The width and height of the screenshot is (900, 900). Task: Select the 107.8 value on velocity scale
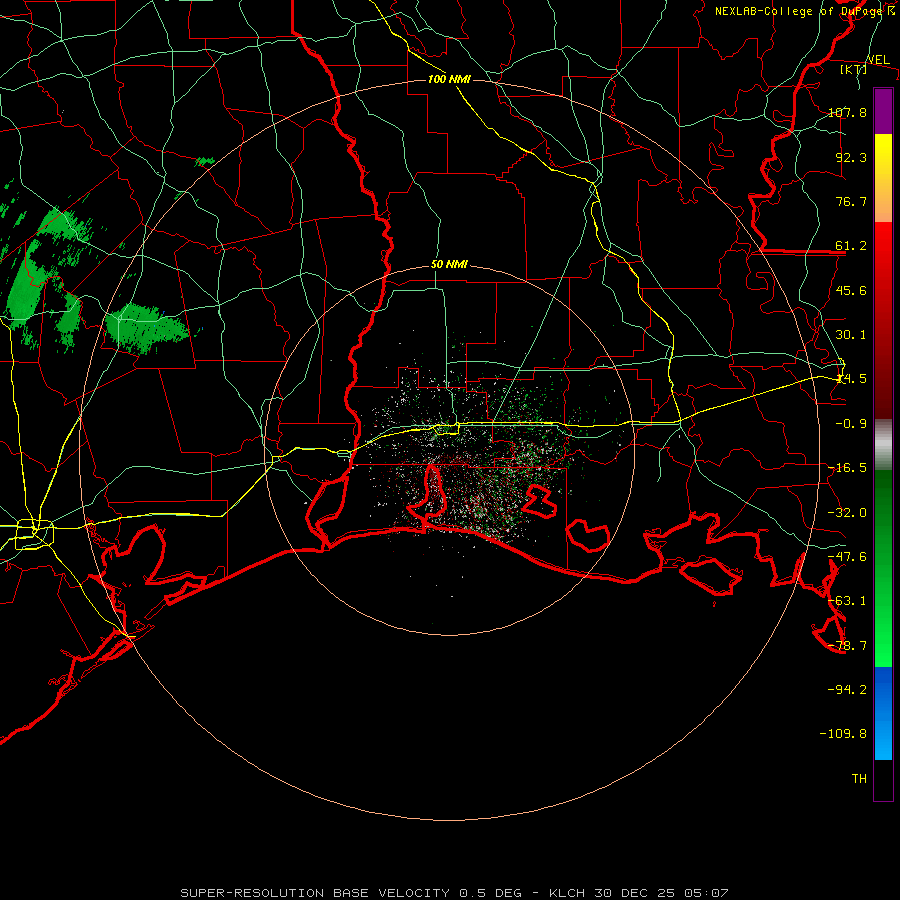[847, 112]
